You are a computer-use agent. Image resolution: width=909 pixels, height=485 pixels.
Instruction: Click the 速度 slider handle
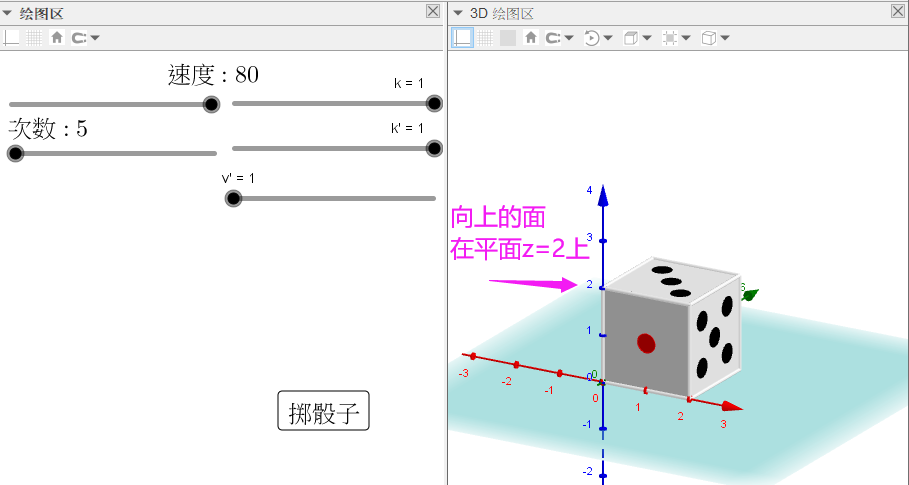[212, 104]
